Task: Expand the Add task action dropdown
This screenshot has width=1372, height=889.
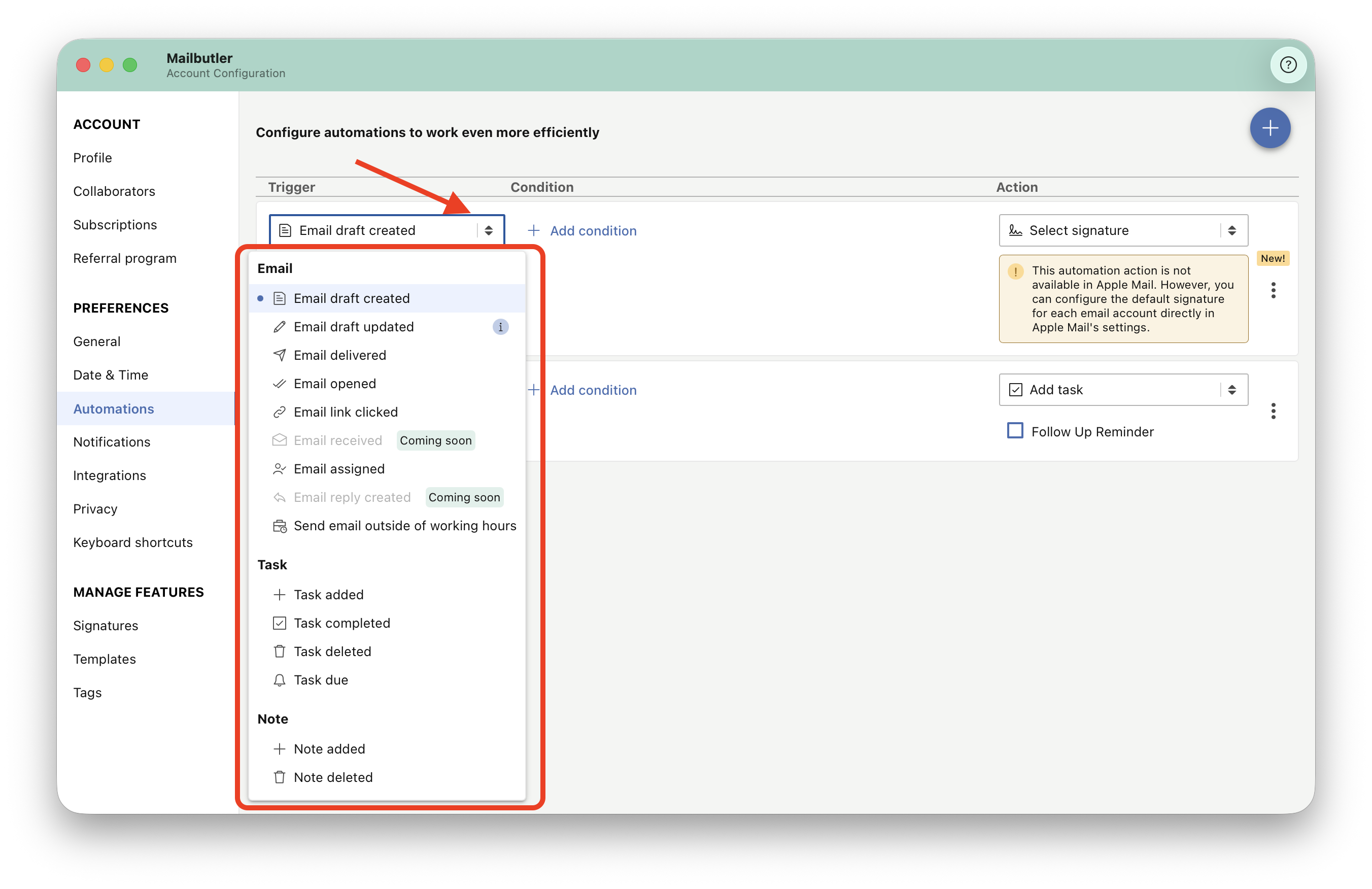Action: click(x=1123, y=390)
